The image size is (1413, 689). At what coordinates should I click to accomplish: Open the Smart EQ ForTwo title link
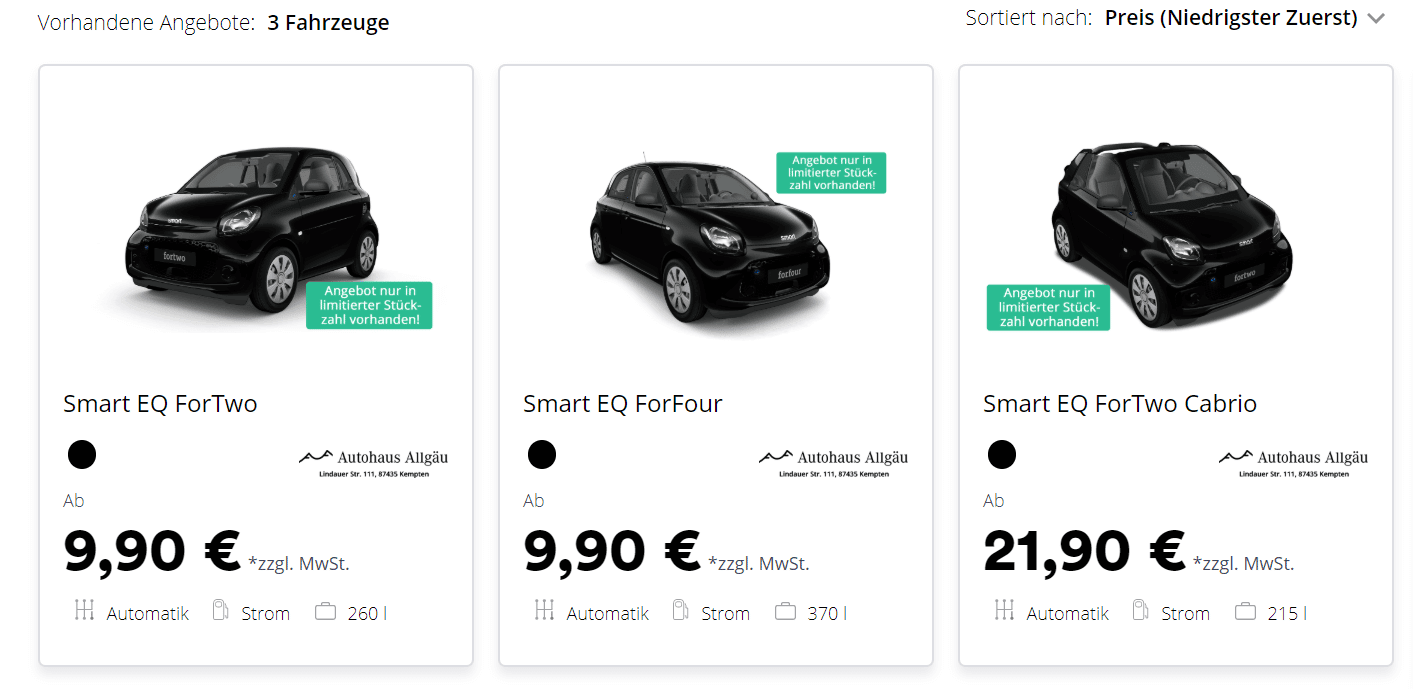click(160, 404)
